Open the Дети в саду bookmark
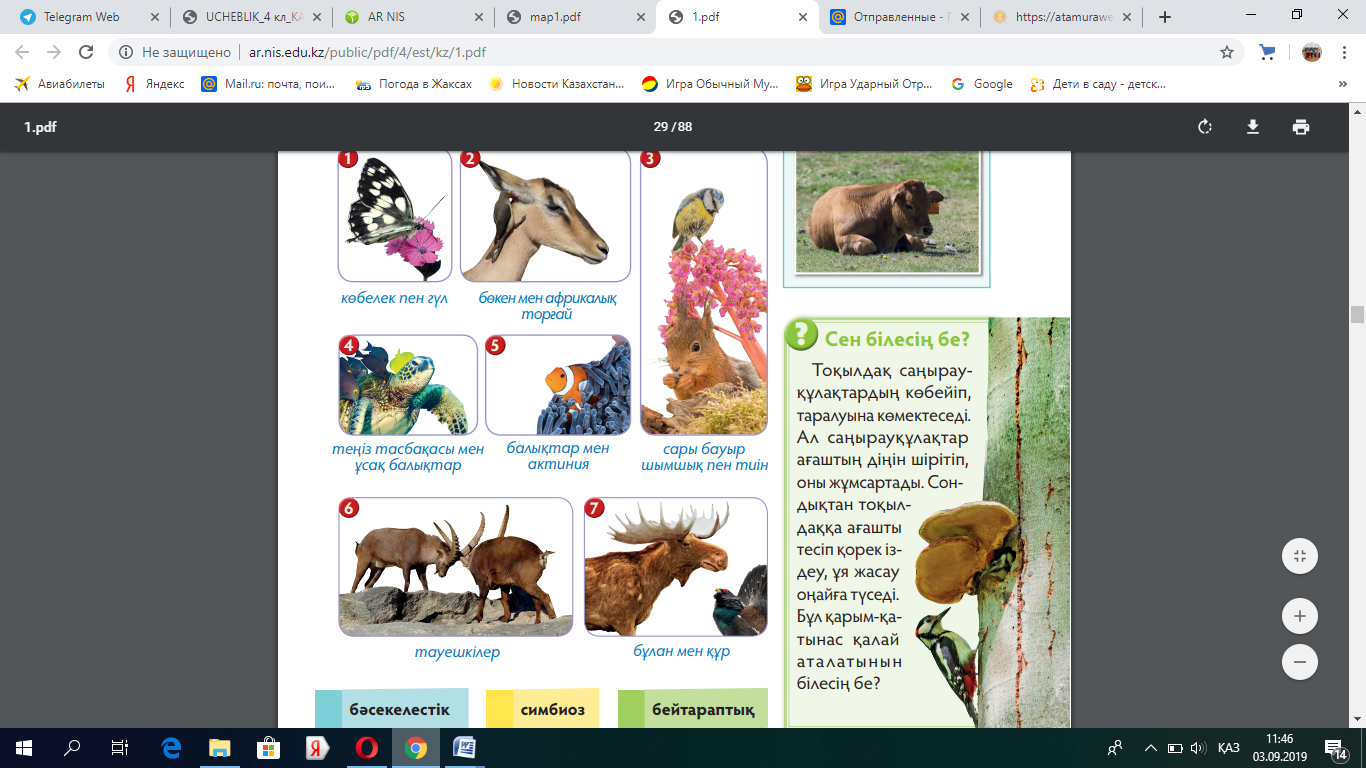 click(x=1099, y=85)
